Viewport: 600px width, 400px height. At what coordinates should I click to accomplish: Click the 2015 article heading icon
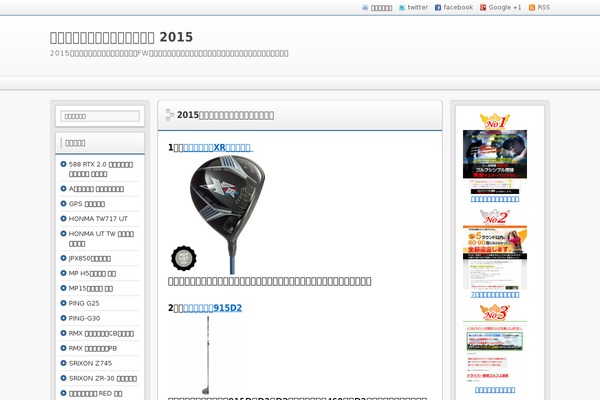pos(170,115)
